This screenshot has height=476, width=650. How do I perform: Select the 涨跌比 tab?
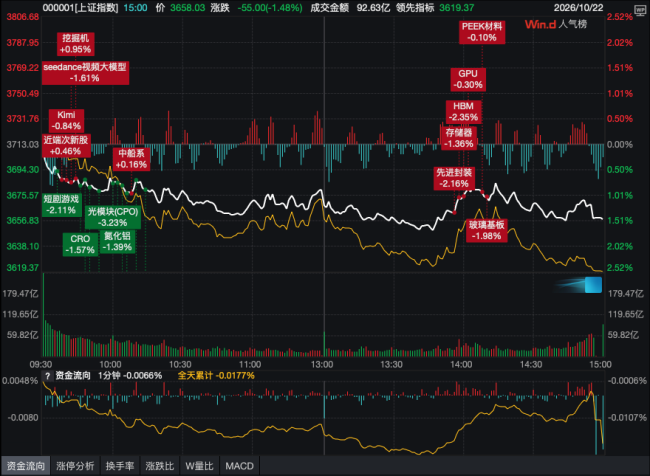pos(160,466)
